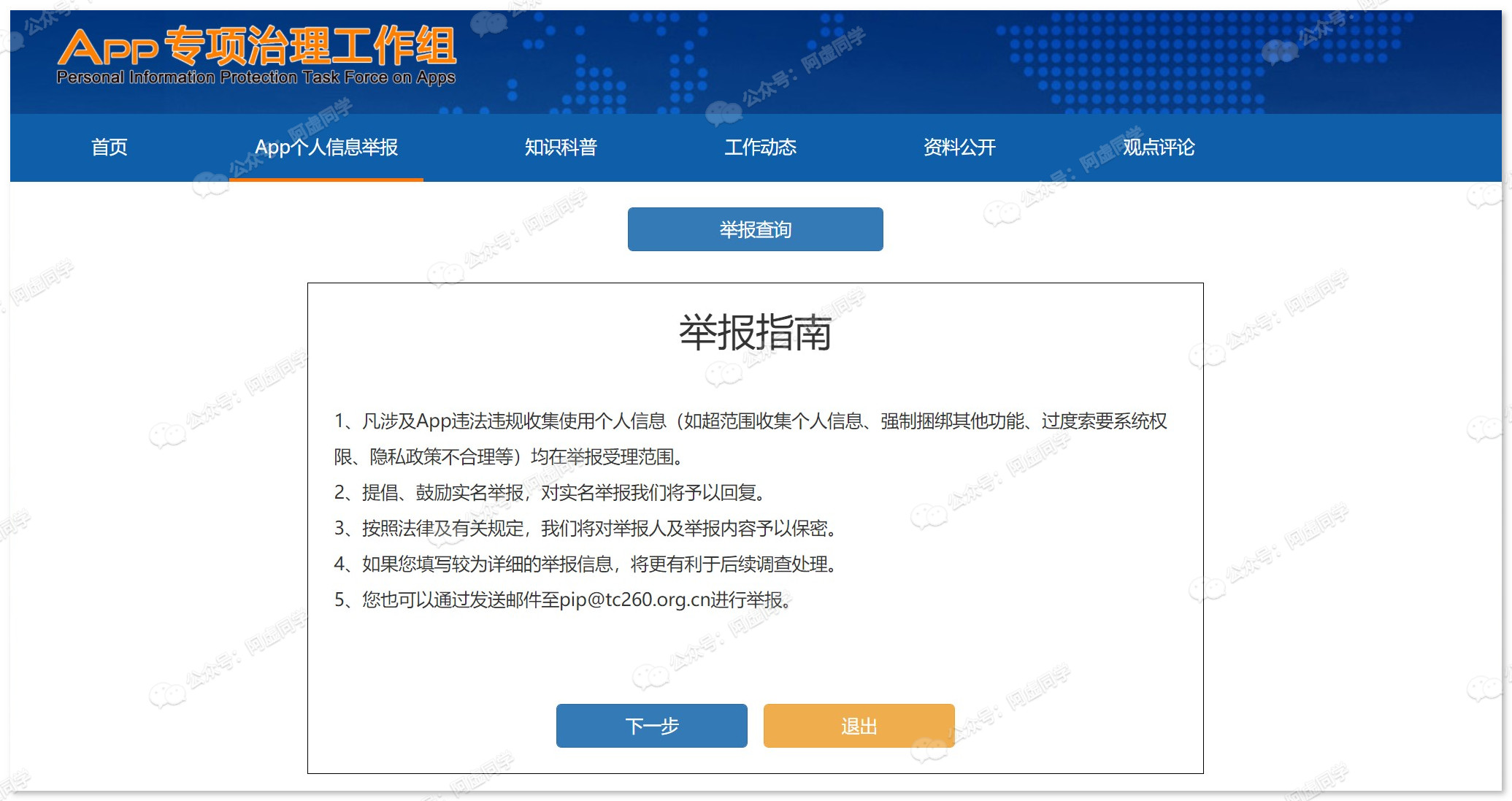Click the 举报指南 heading
Image resolution: width=1512 pixels, height=801 pixels.
(755, 333)
